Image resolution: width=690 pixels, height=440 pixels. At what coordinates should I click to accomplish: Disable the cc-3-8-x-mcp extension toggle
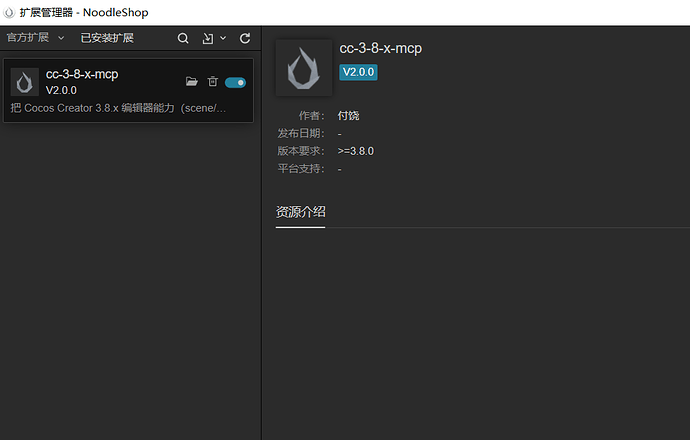click(235, 82)
